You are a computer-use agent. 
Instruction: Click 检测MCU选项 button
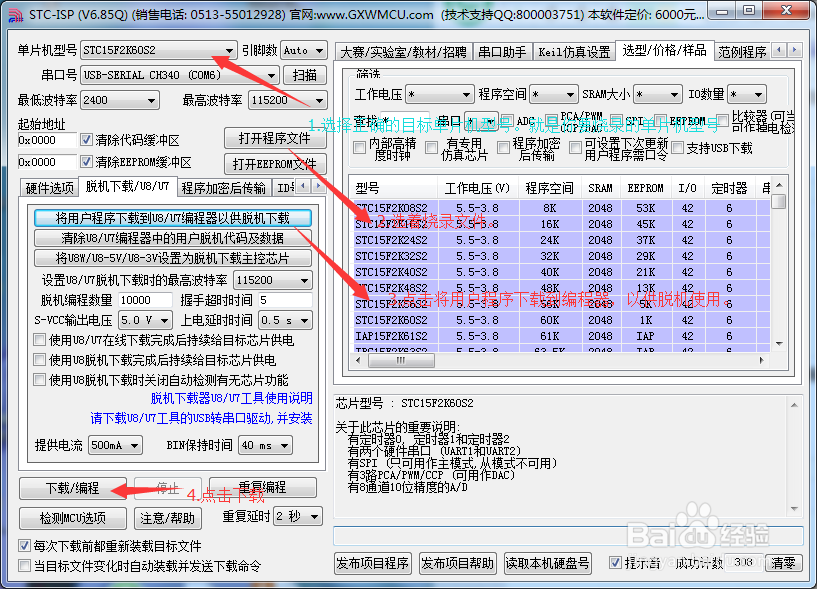click(72, 518)
